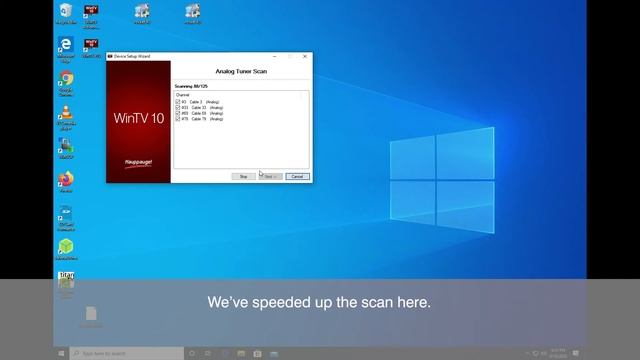640x360 pixels.
Task: Click the taskbar search box
Action: point(127,353)
